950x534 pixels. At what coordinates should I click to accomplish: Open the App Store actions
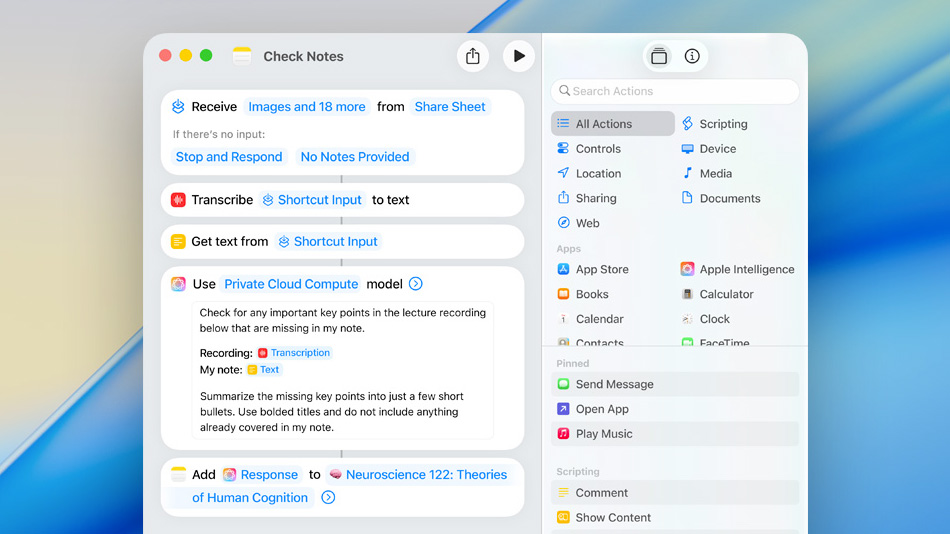click(x=601, y=269)
